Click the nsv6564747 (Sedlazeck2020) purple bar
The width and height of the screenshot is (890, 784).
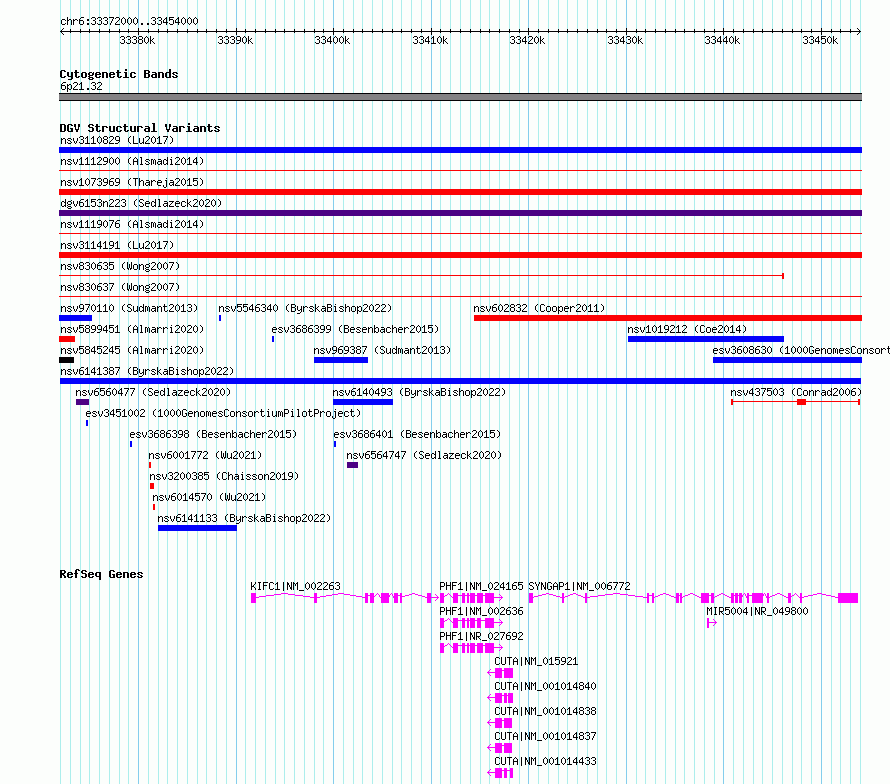352,465
